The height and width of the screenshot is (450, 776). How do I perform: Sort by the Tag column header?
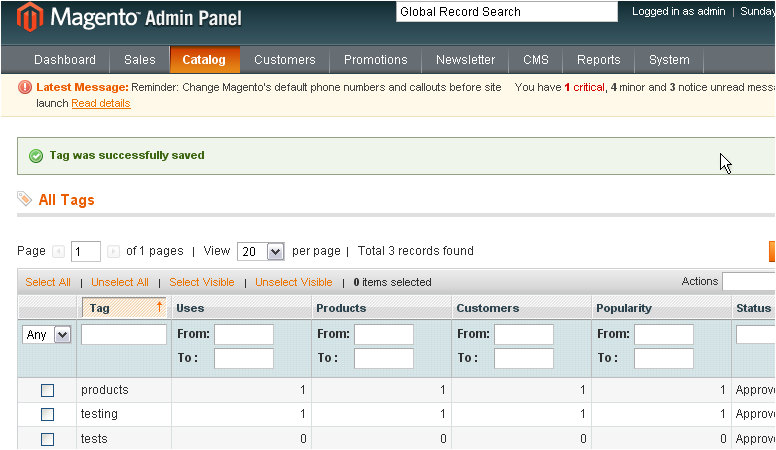coord(124,307)
